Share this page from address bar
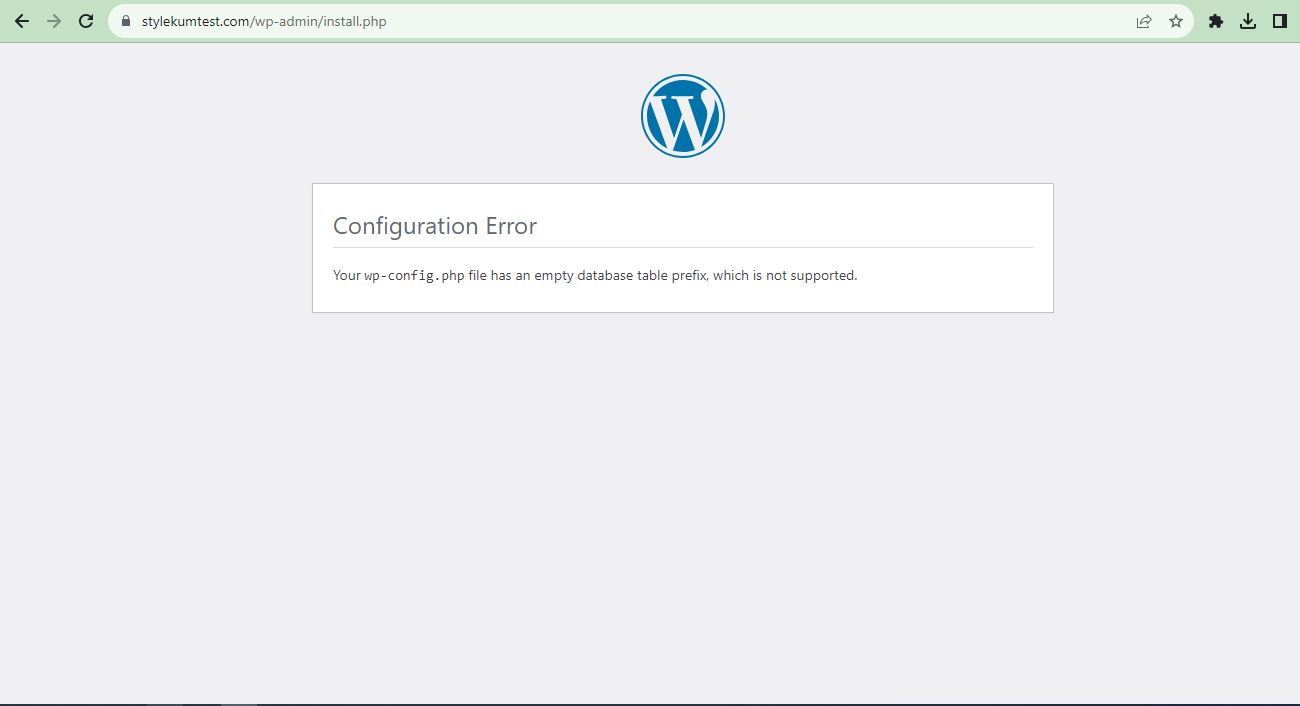The image size is (1300, 706). (x=1144, y=21)
